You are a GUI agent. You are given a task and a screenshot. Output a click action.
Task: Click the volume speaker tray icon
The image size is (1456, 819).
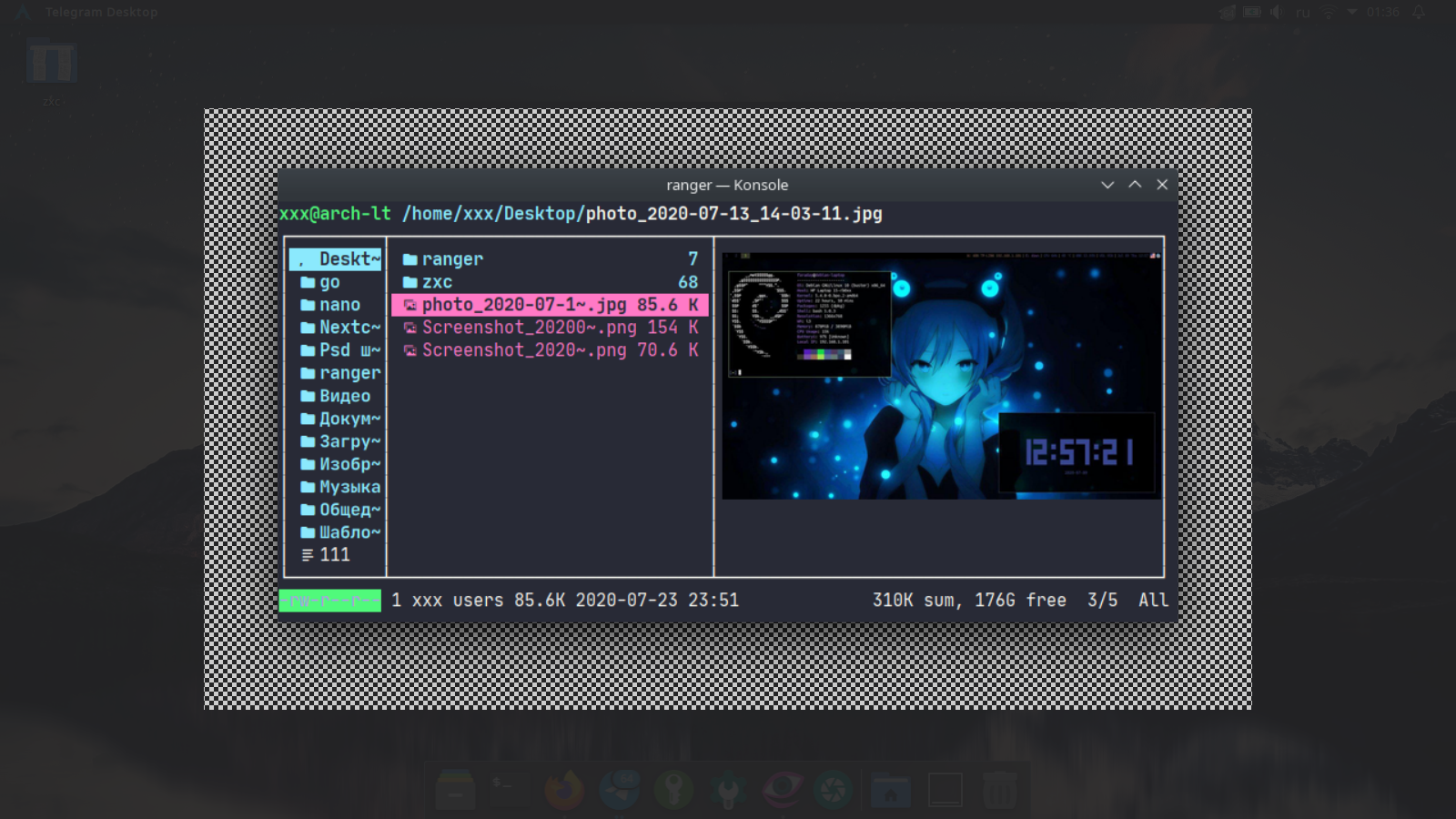(x=1277, y=12)
